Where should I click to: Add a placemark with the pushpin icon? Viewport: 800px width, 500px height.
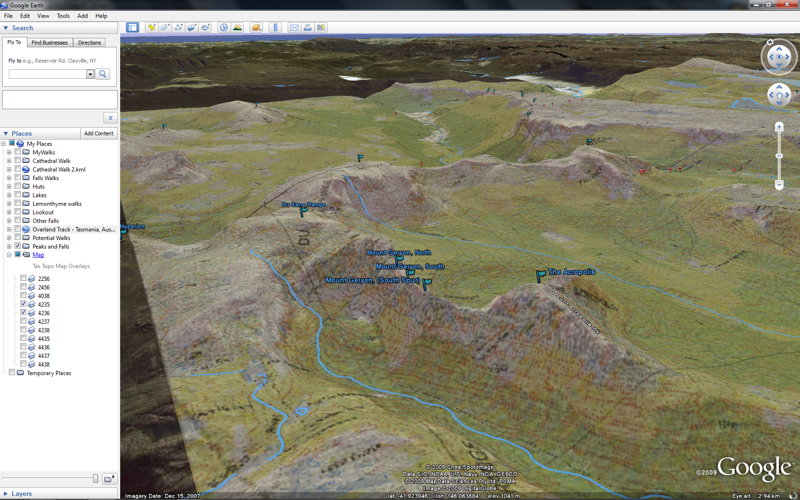point(152,28)
